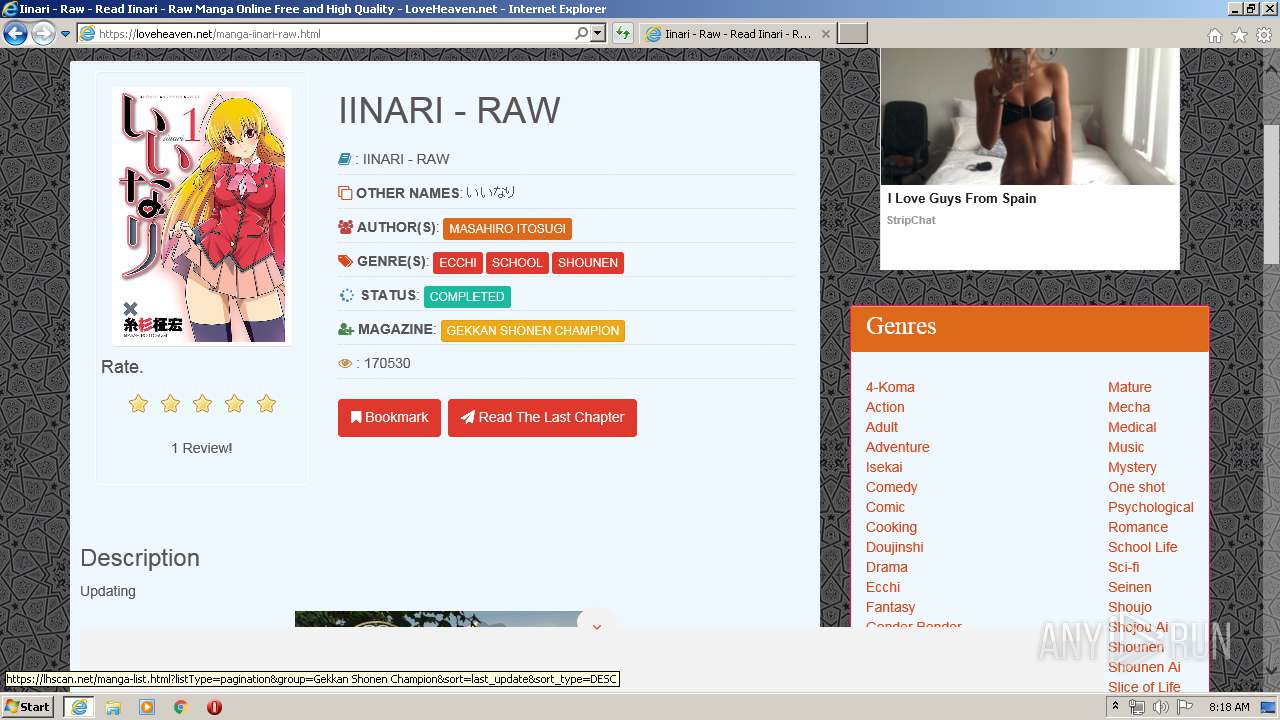This screenshot has width=1280, height=720.
Task: Open the Cooking genre link
Action: tap(891, 527)
